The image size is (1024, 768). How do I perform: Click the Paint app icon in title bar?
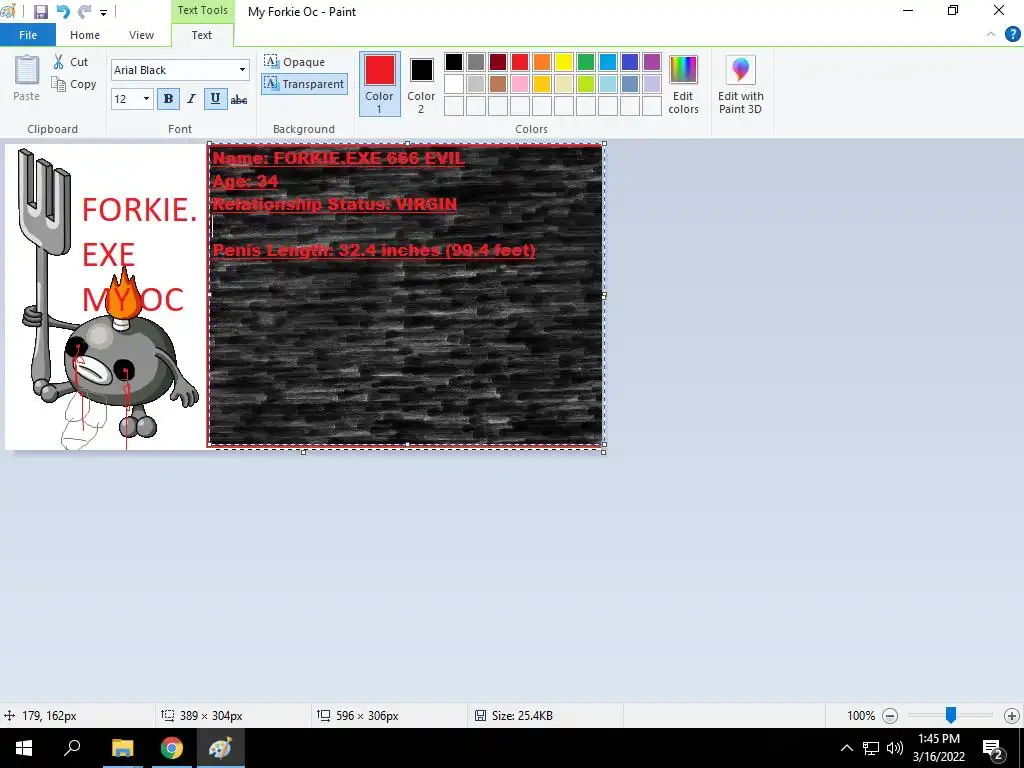pos(8,12)
